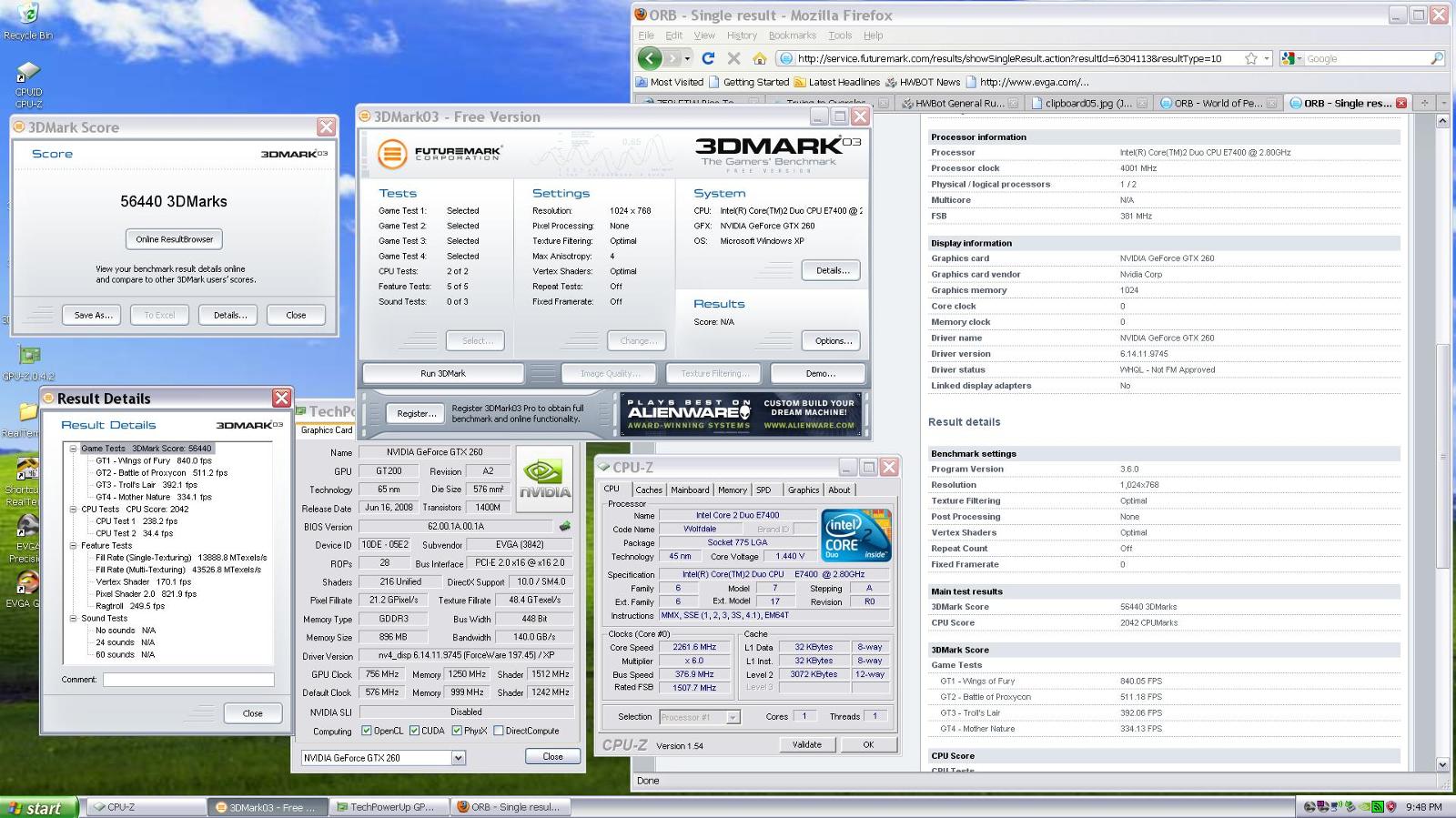
Task: Click the Options... button in 3DMark03
Action: [833, 341]
